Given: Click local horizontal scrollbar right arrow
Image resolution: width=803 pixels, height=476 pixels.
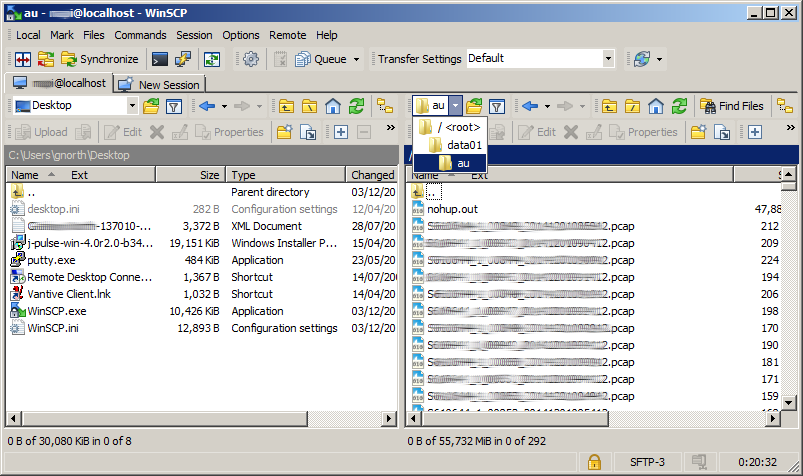Looking at the screenshot, I should point(389,419).
